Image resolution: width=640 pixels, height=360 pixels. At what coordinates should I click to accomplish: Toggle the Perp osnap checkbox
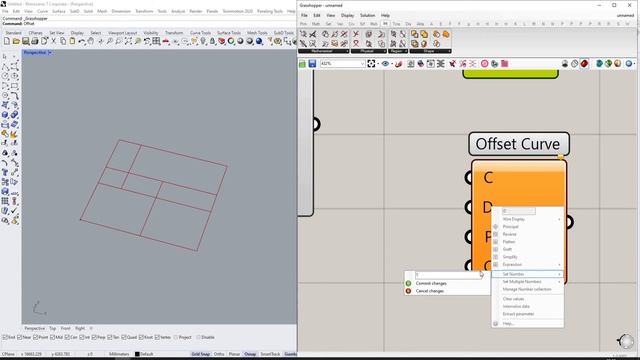94,338
